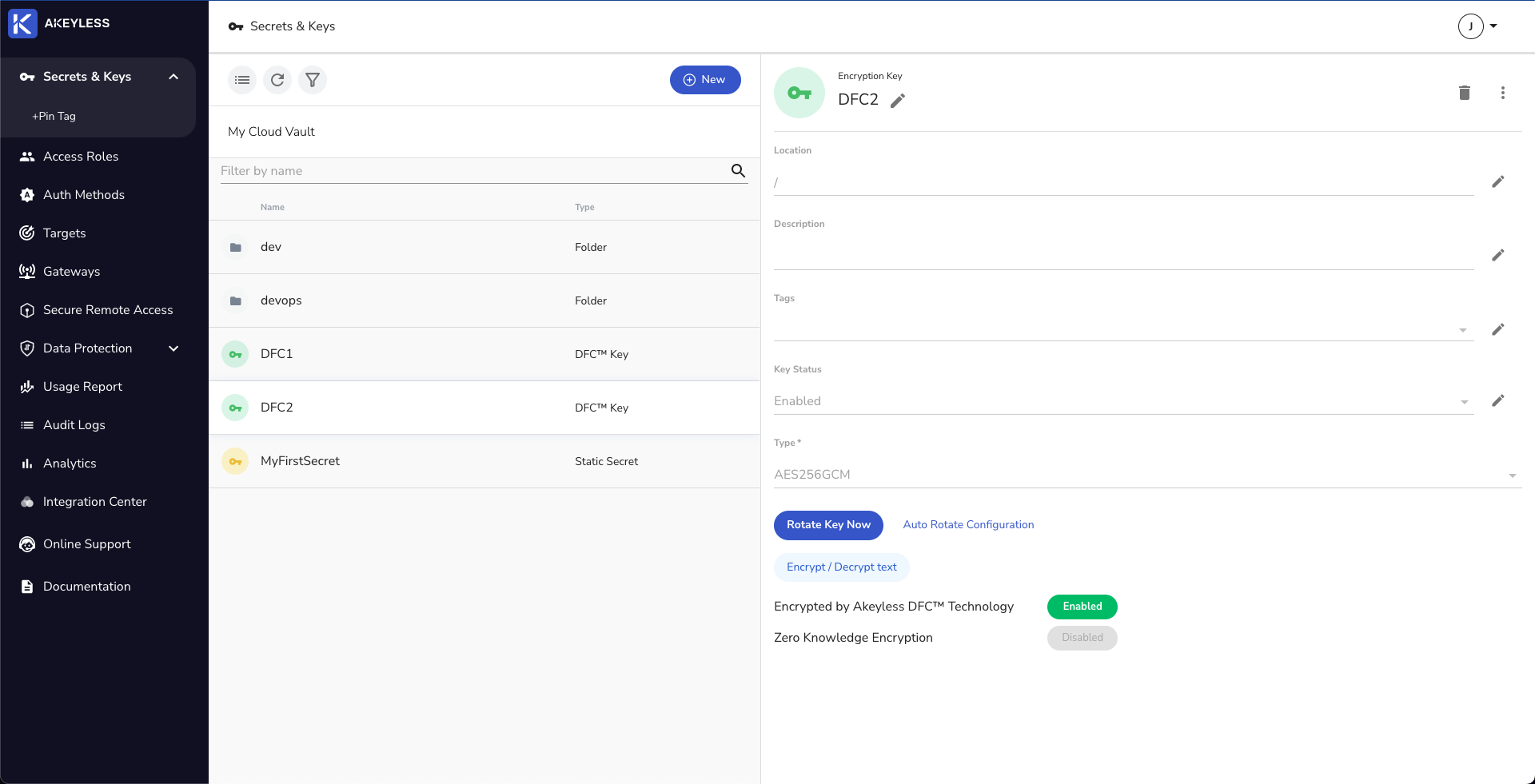Click the MyFirstSecret yellow key icon
The width and height of the screenshot is (1535, 784).
pos(235,461)
